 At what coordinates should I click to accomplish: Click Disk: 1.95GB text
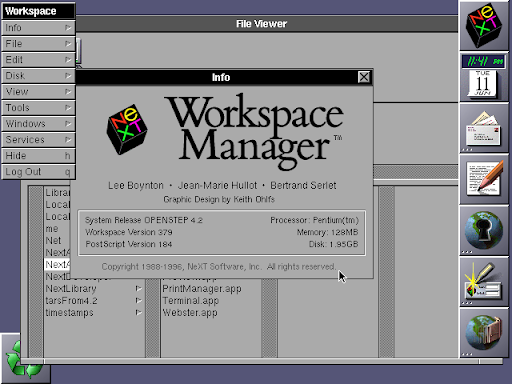pos(333,244)
